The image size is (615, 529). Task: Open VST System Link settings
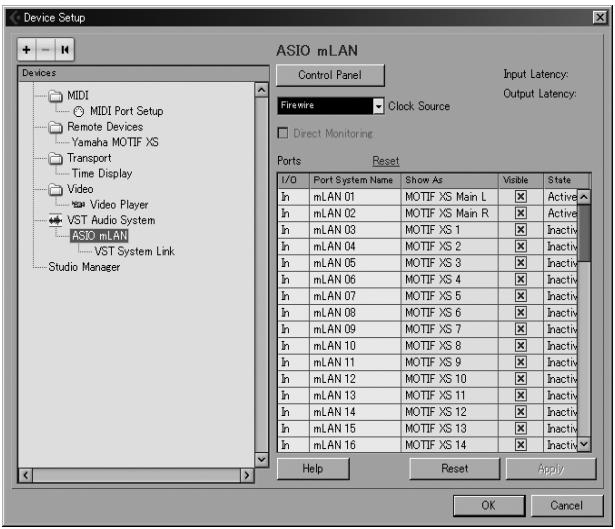click(135, 251)
